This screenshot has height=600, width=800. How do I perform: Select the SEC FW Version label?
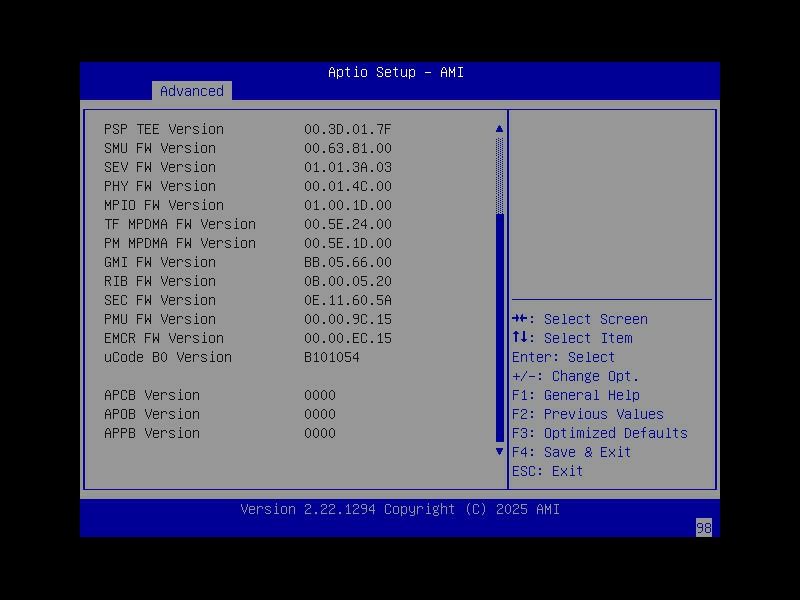coord(160,300)
